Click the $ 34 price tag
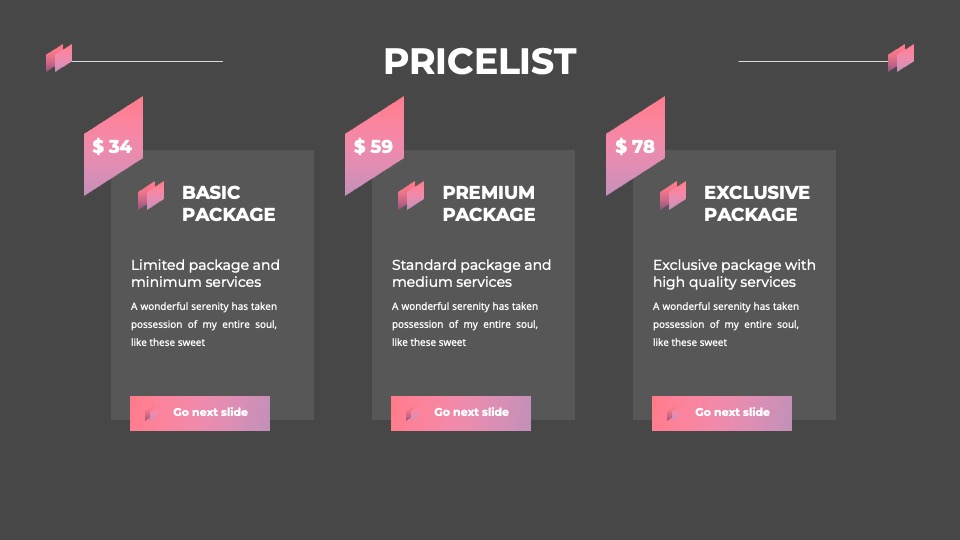Screen dimensions: 960x540 pos(113,146)
